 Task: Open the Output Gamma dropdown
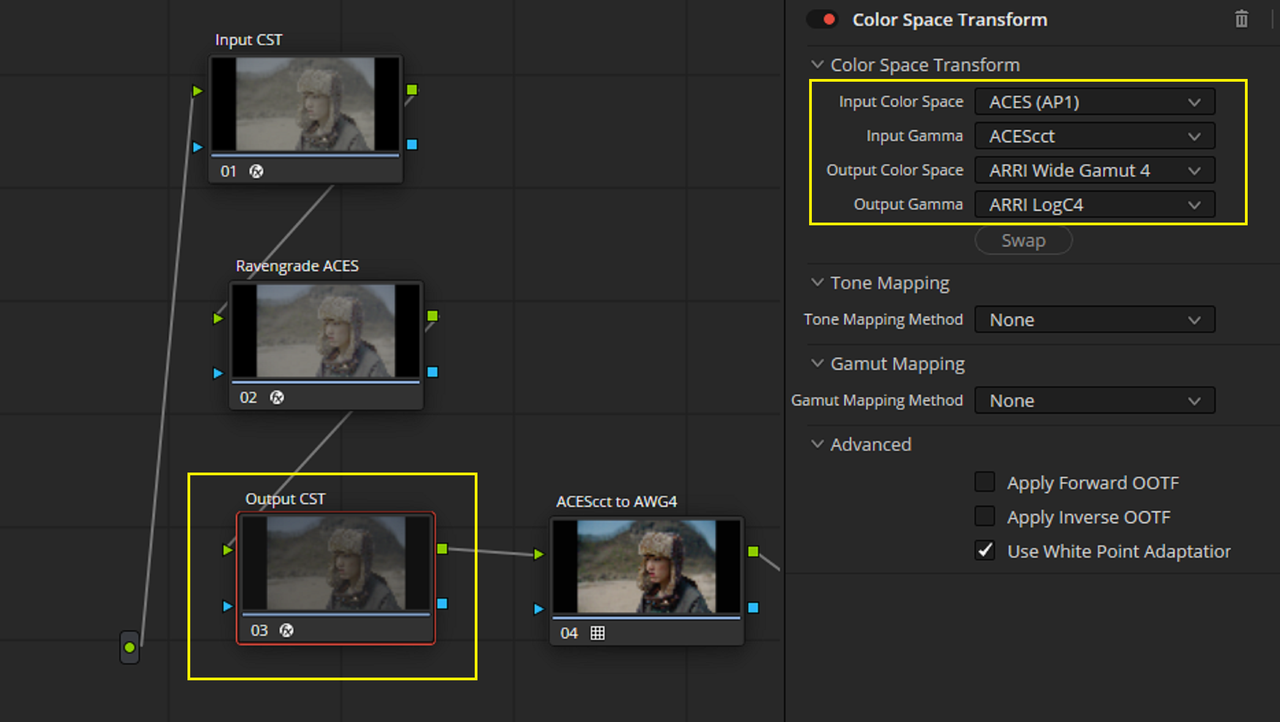click(1095, 205)
